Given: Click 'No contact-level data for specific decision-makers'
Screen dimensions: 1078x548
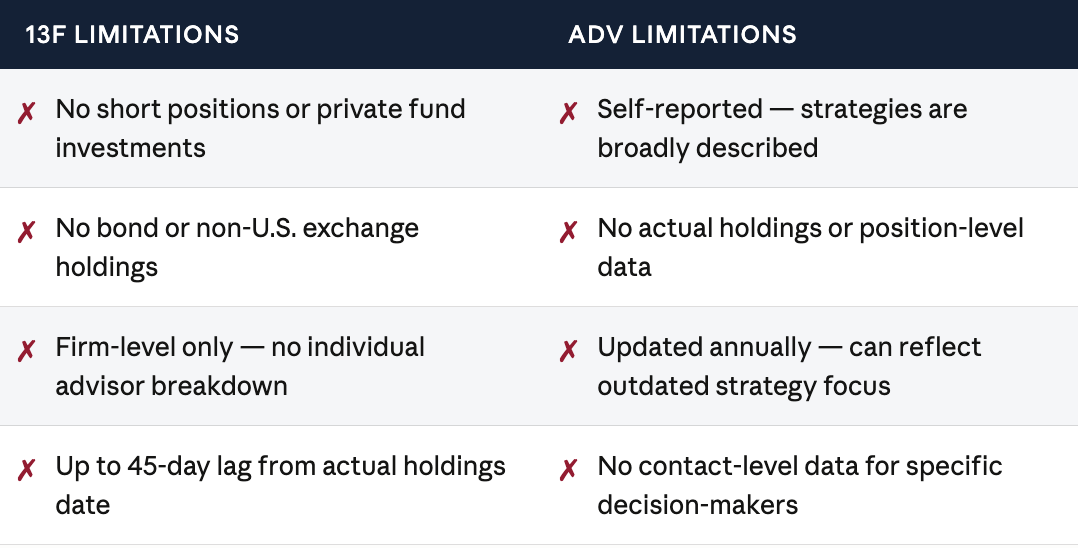Looking at the screenshot, I should [800, 485].
